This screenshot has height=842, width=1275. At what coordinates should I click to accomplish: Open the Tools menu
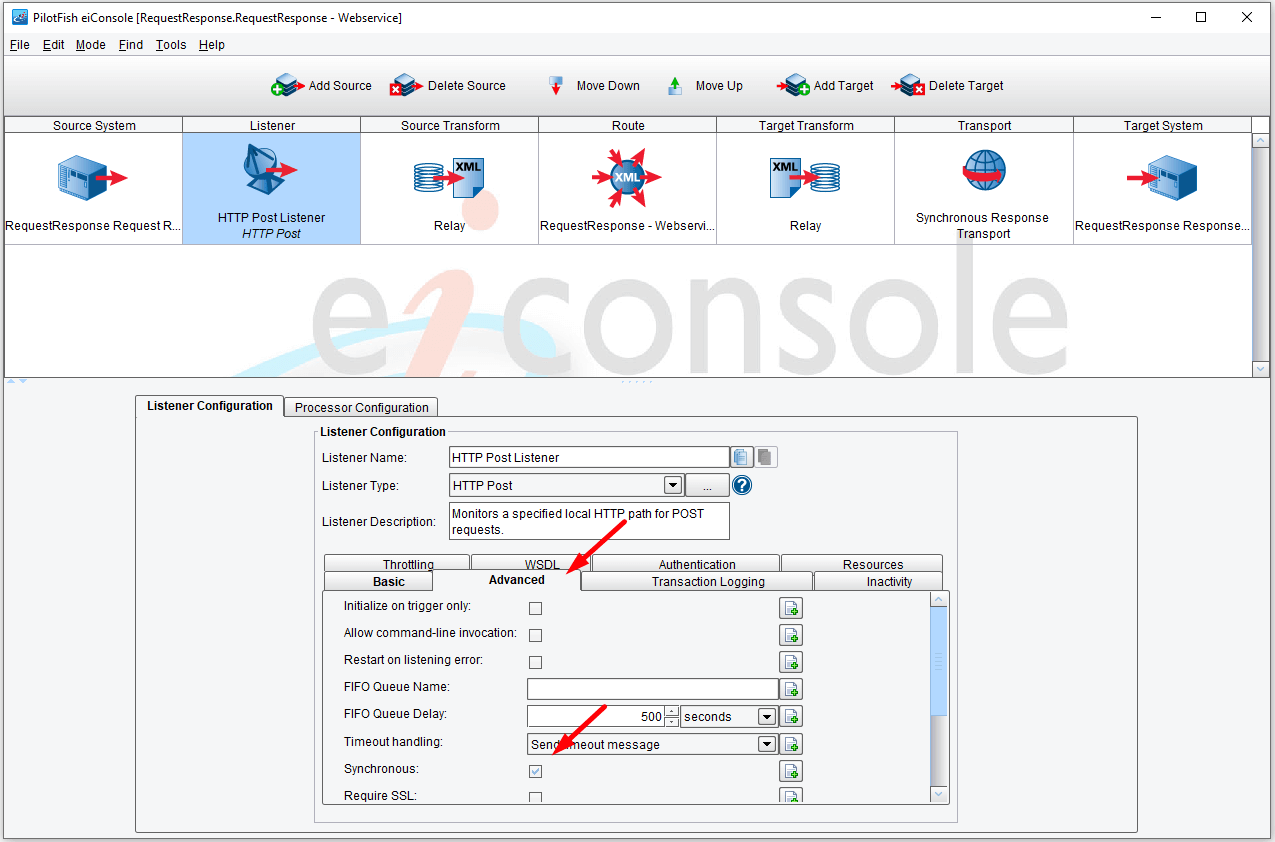pos(171,45)
